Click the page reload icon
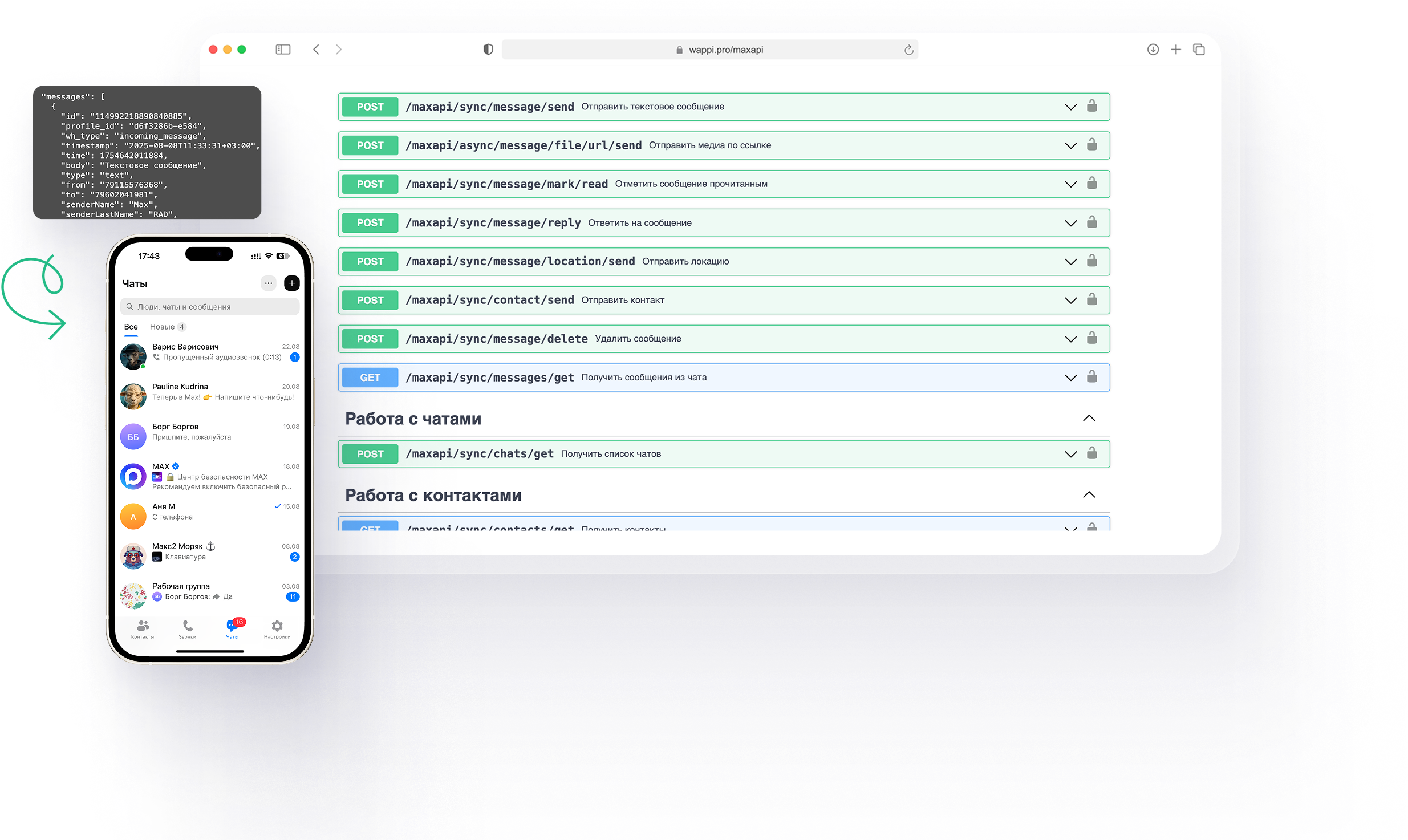The image size is (1408, 840). [908, 50]
